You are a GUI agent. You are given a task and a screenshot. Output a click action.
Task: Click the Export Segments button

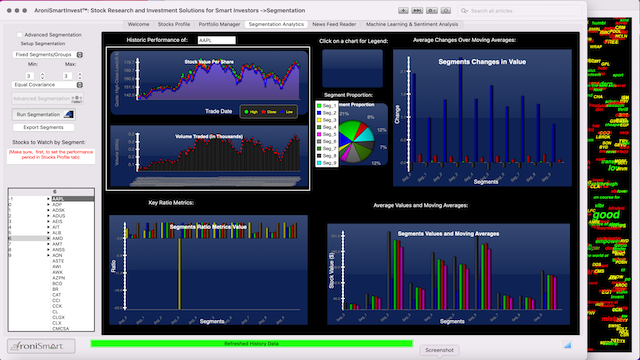(43, 127)
